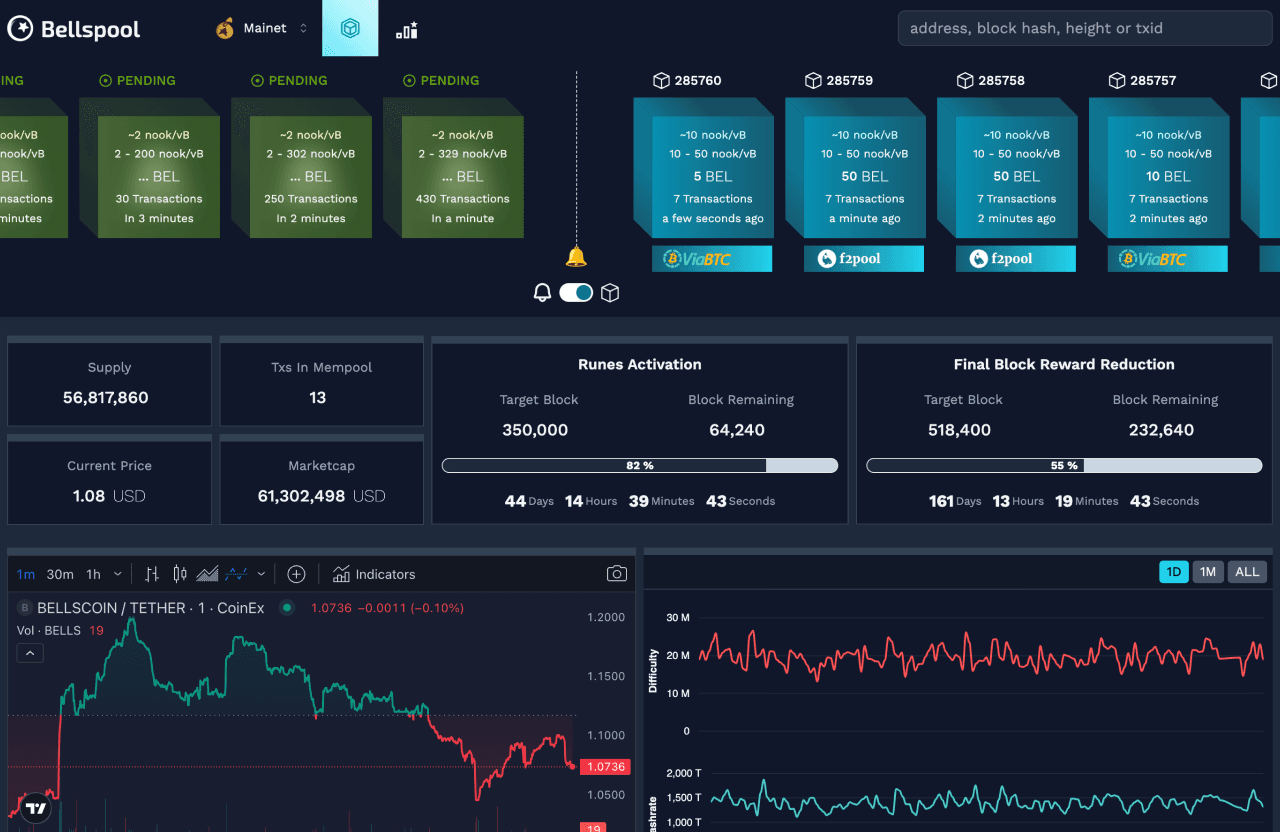Open the bar chart statistics icon
The height and width of the screenshot is (832, 1280).
(407, 30)
